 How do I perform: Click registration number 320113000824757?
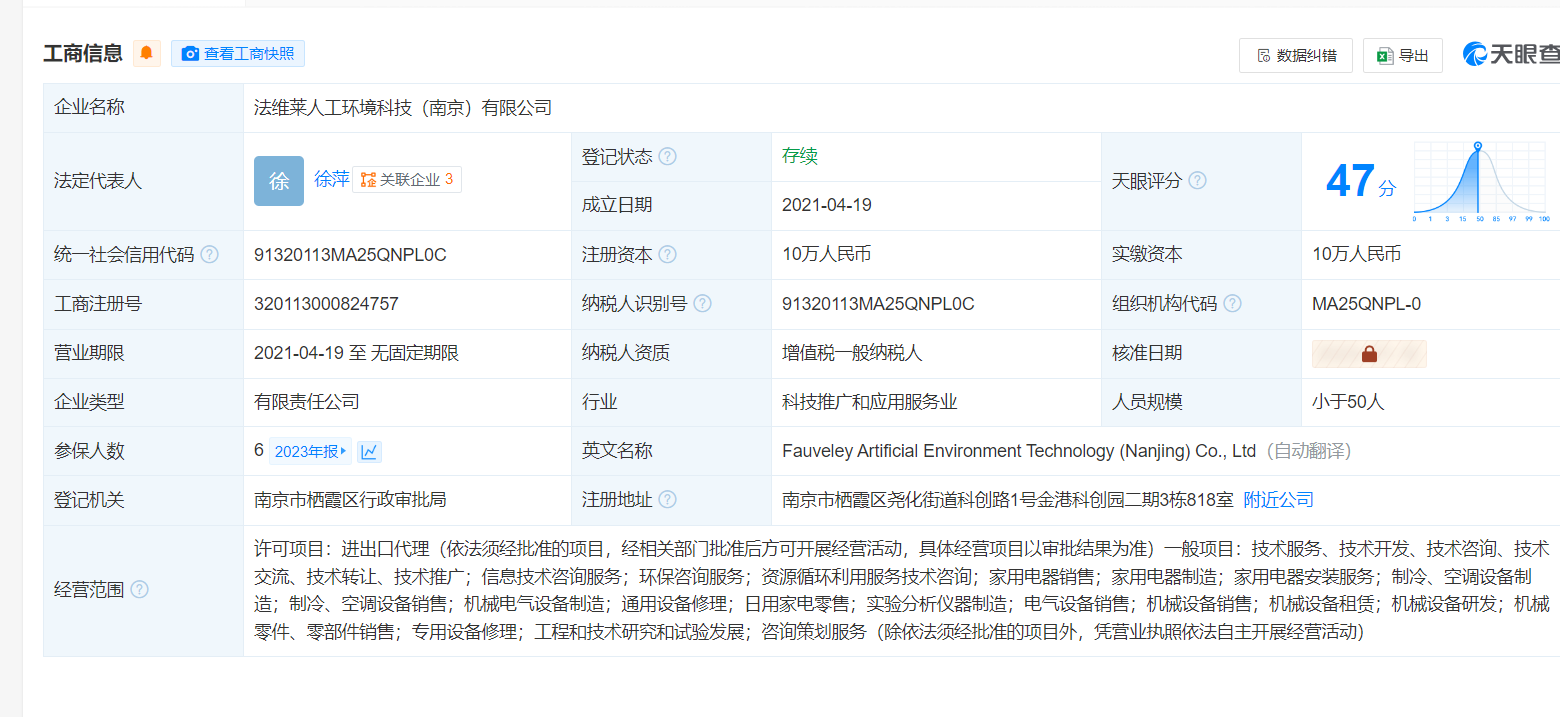tap(326, 304)
